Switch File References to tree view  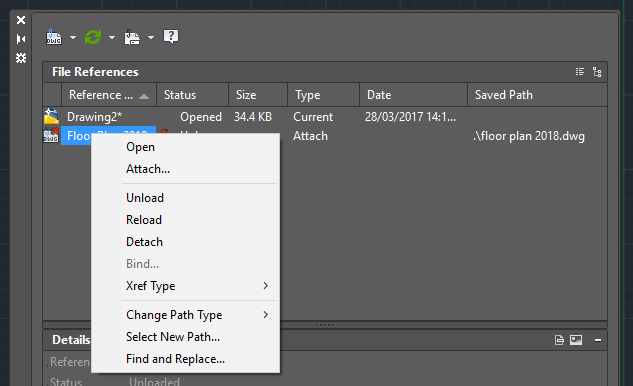pos(597,72)
